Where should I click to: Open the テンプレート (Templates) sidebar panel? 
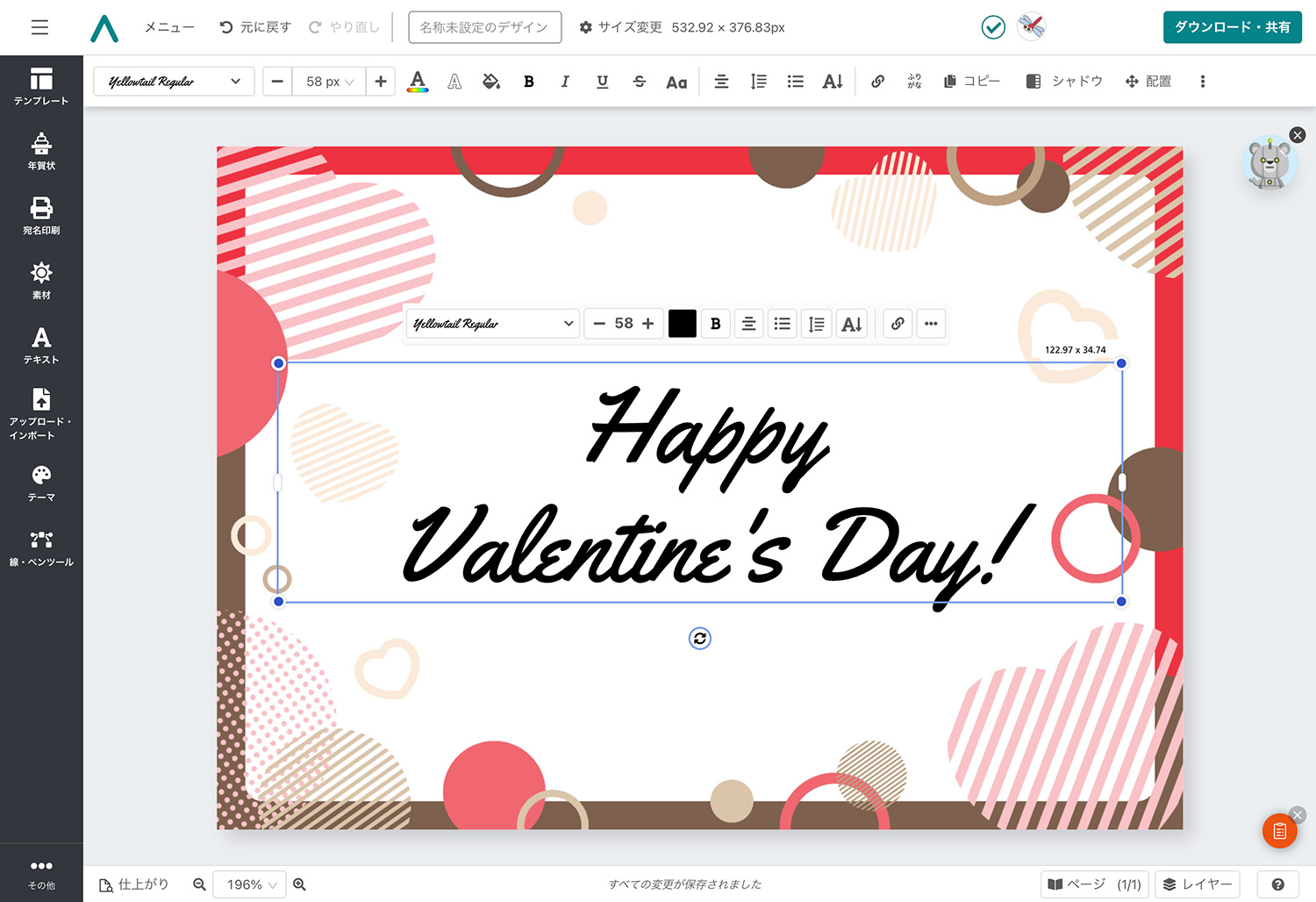[x=41, y=87]
